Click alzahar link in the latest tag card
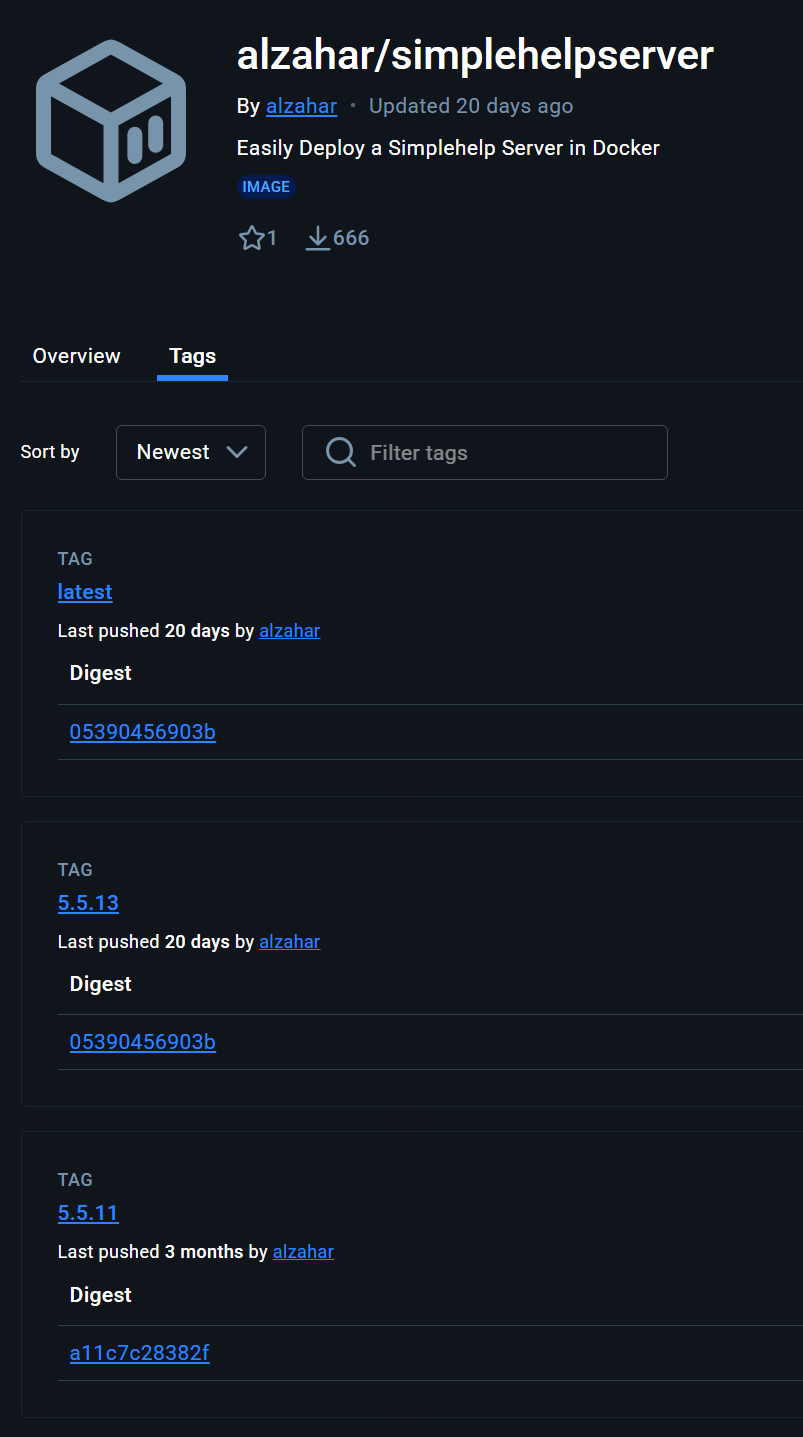Image resolution: width=803 pixels, height=1437 pixels. click(x=289, y=631)
